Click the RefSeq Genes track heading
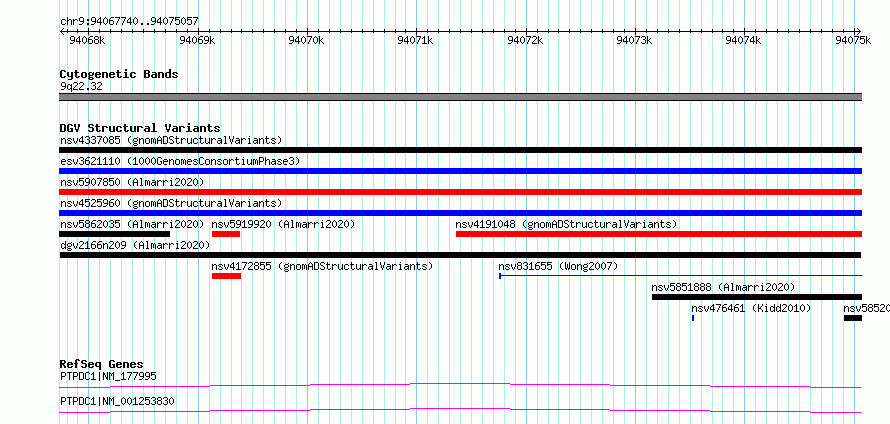 tap(102, 364)
